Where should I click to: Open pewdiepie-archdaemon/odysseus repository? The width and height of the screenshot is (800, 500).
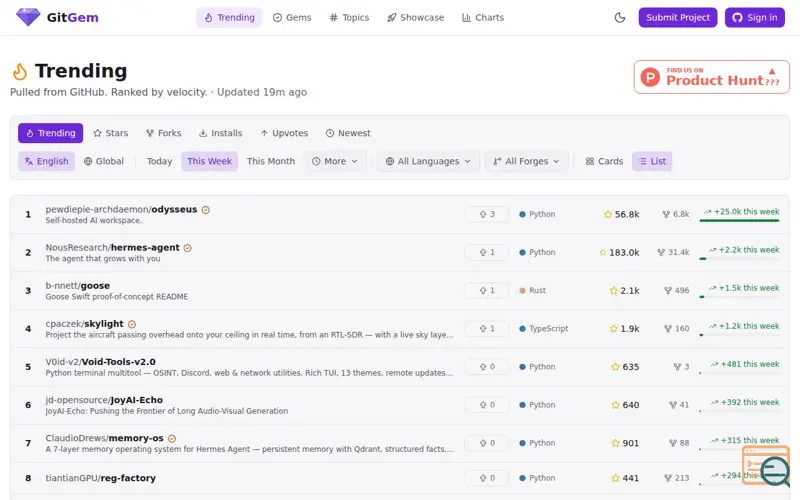121,209
